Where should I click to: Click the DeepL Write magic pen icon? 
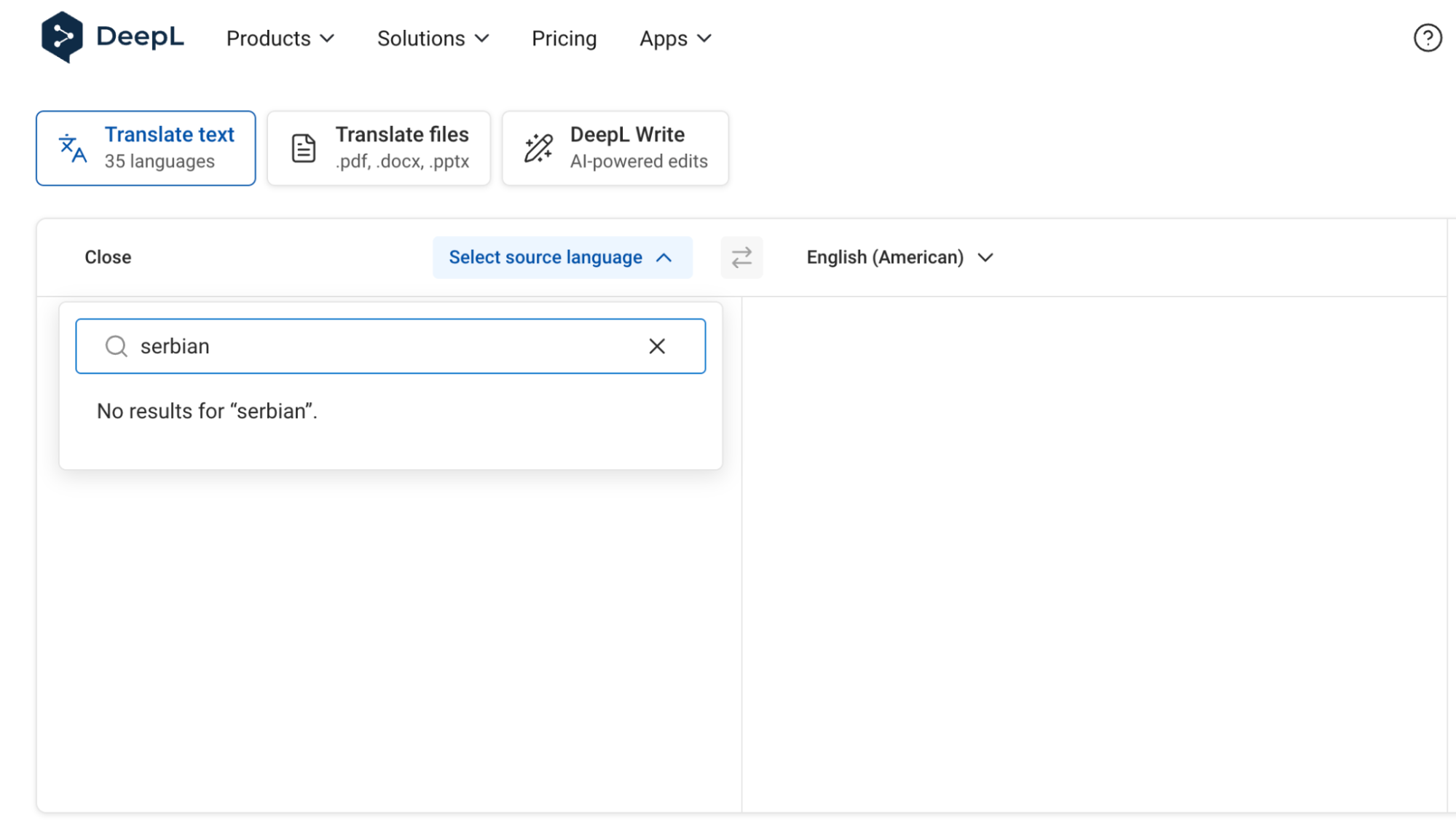(x=538, y=147)
